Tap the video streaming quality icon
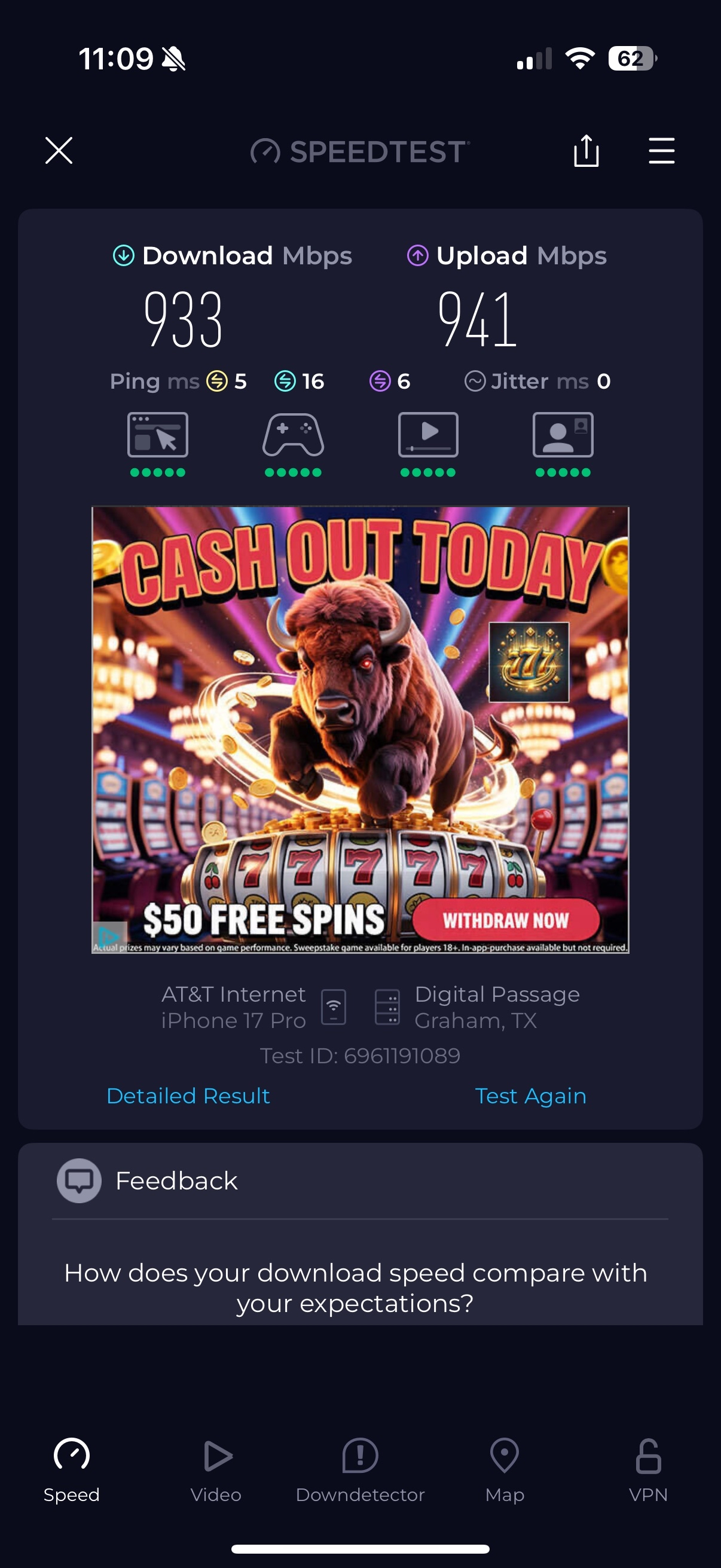The width and height of the screenshot is (721, 1568). 428,435
